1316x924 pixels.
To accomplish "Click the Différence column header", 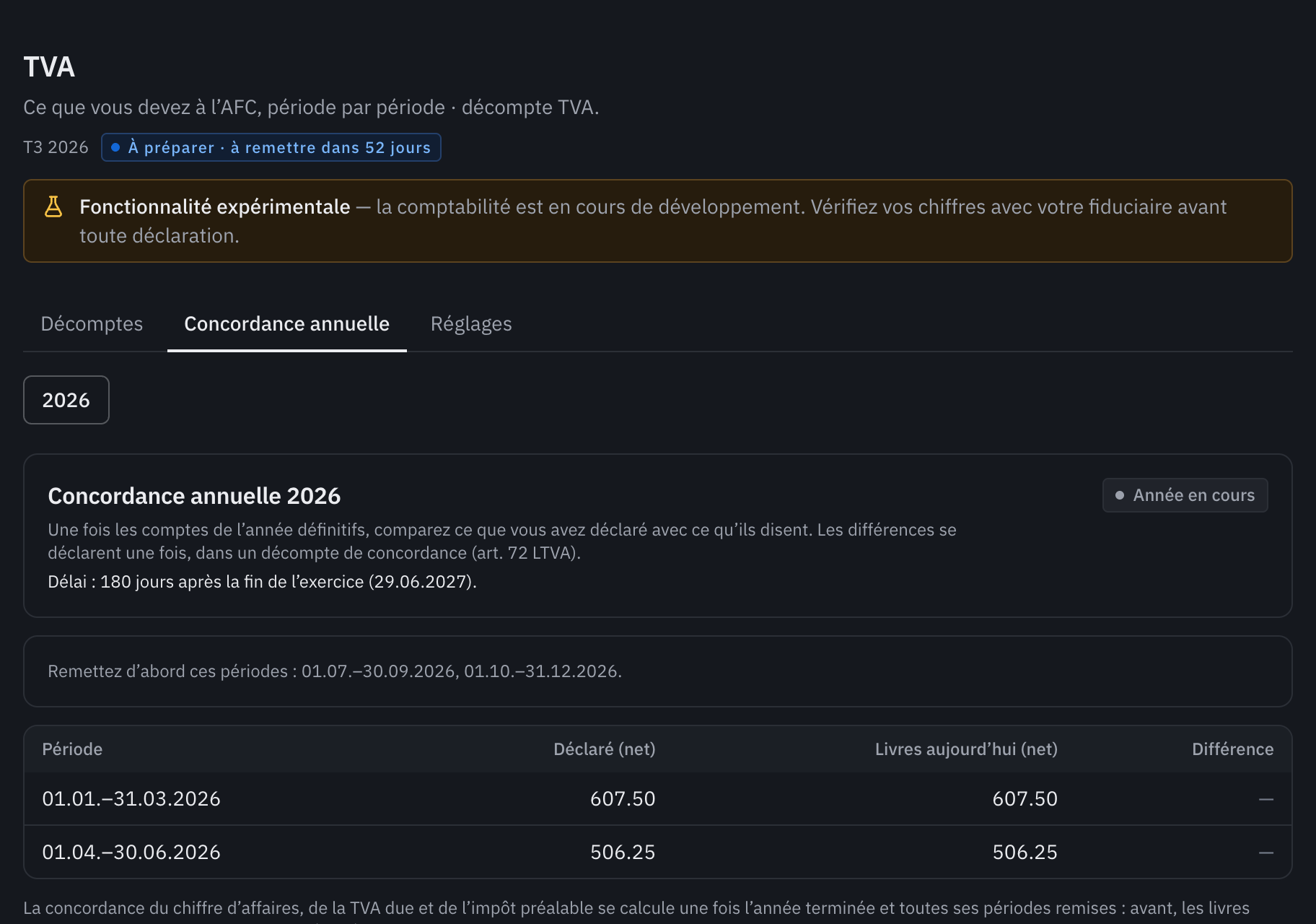I will click(1232, 749).
